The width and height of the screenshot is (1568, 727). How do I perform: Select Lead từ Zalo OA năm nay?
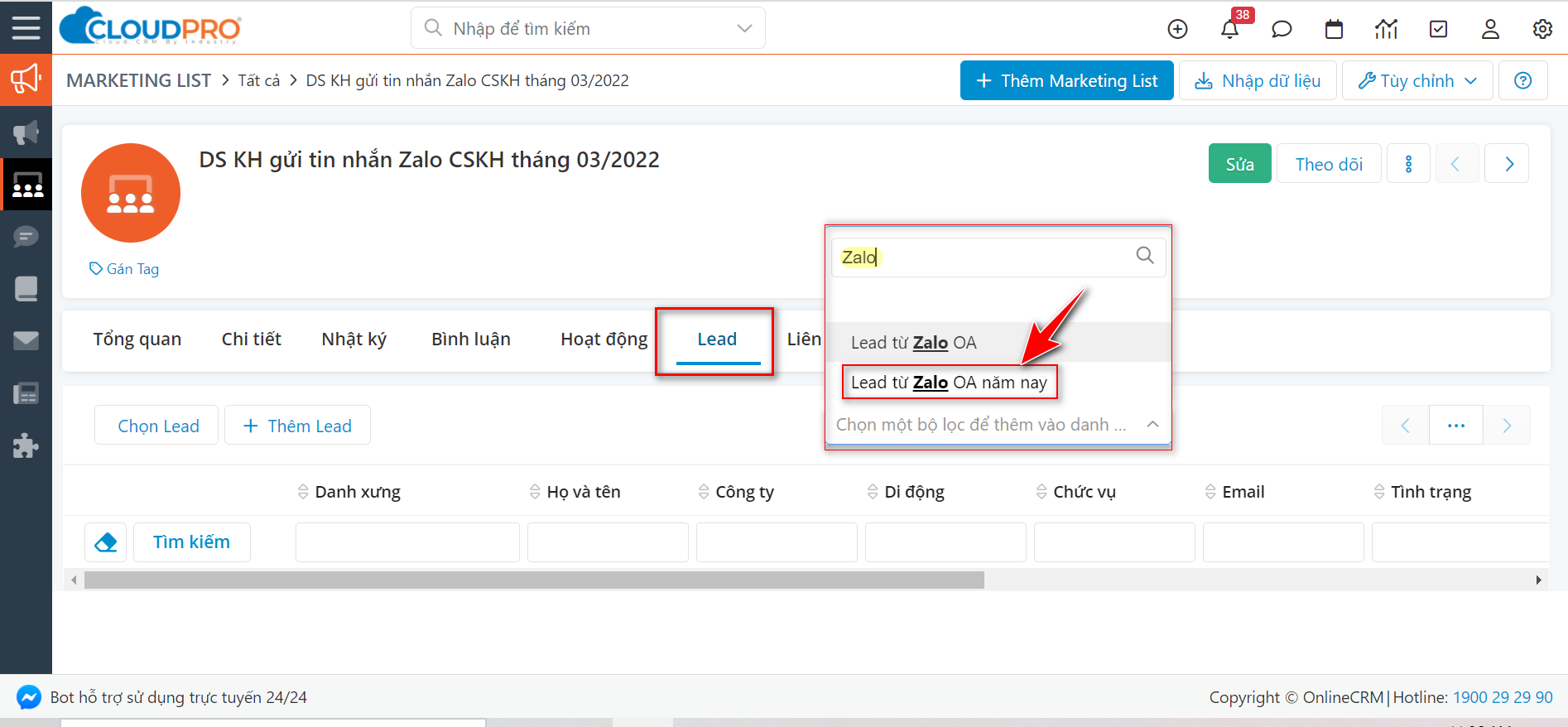tap(949, 383)
